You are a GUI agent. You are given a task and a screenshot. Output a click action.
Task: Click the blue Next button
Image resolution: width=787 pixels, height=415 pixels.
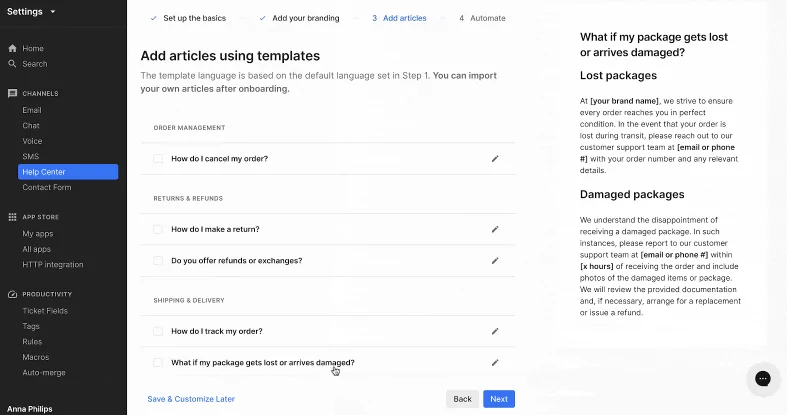pos(499,399)
